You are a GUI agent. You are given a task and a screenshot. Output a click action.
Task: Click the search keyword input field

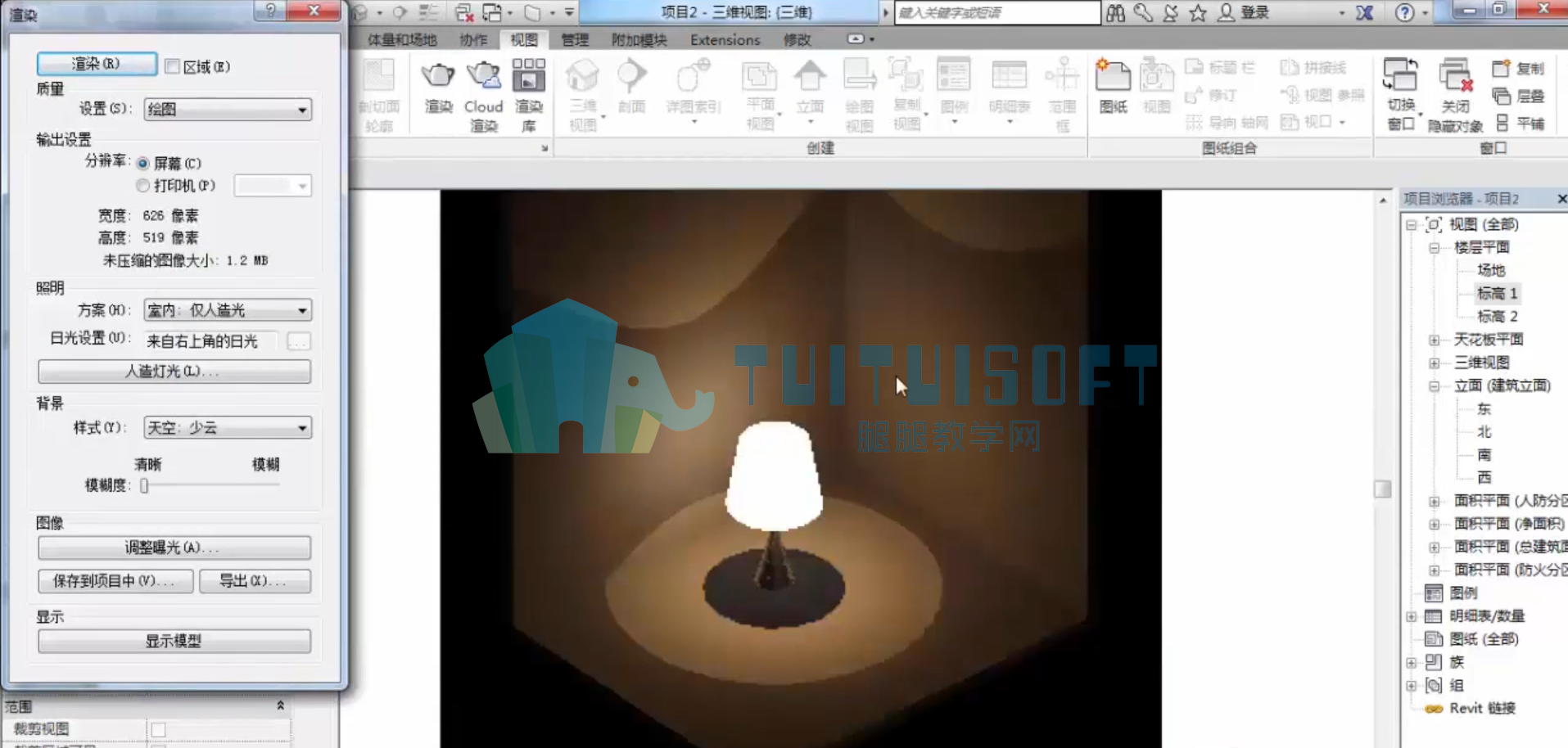(x=997, y=12)
